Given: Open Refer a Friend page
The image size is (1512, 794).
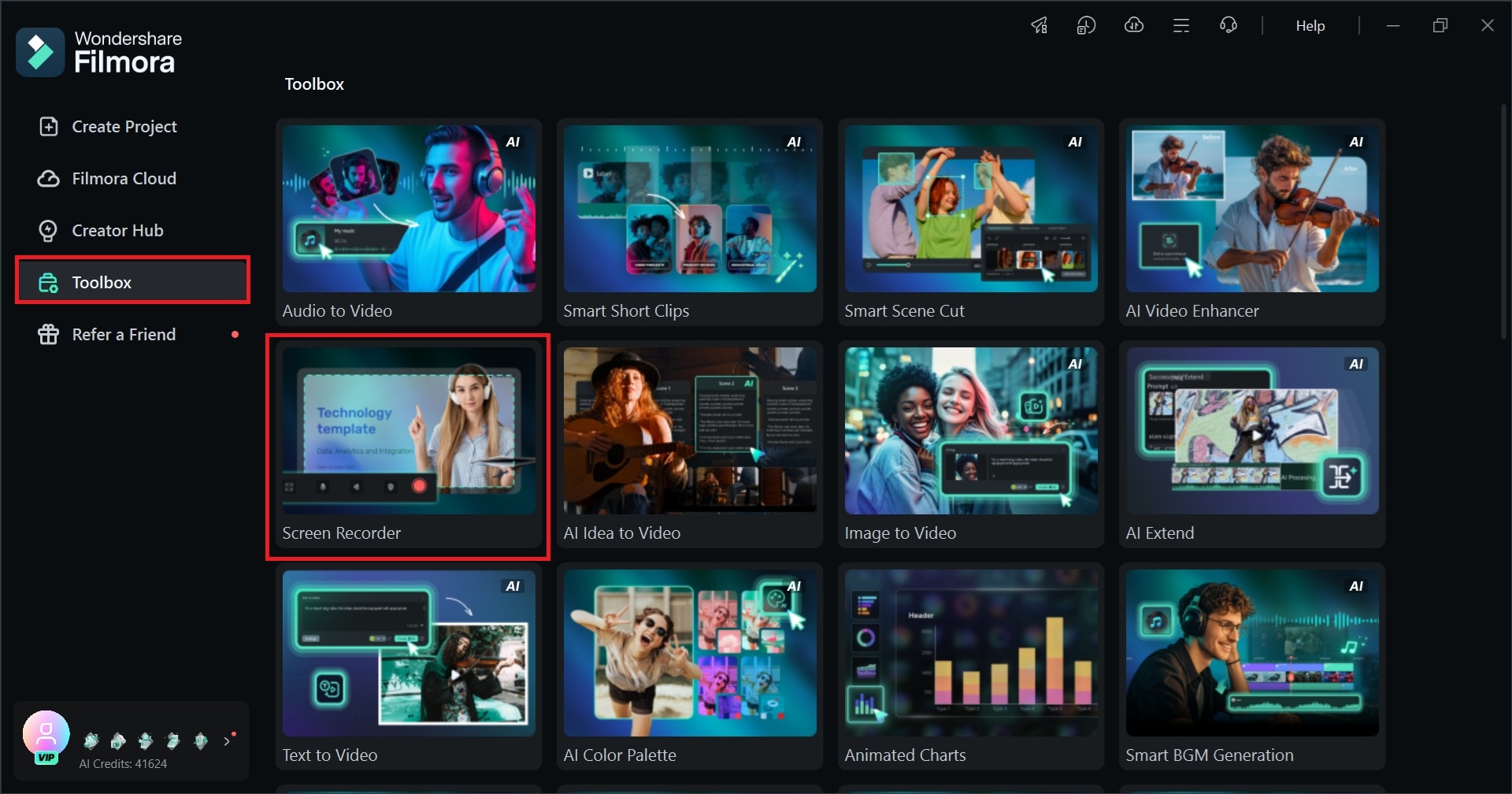Looking at the screenshot, I should pos(132,334).
